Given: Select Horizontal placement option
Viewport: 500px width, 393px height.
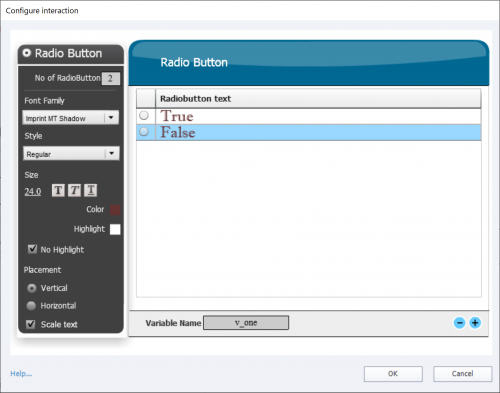Looking at the screenshot, I should [x=31, y=306].
